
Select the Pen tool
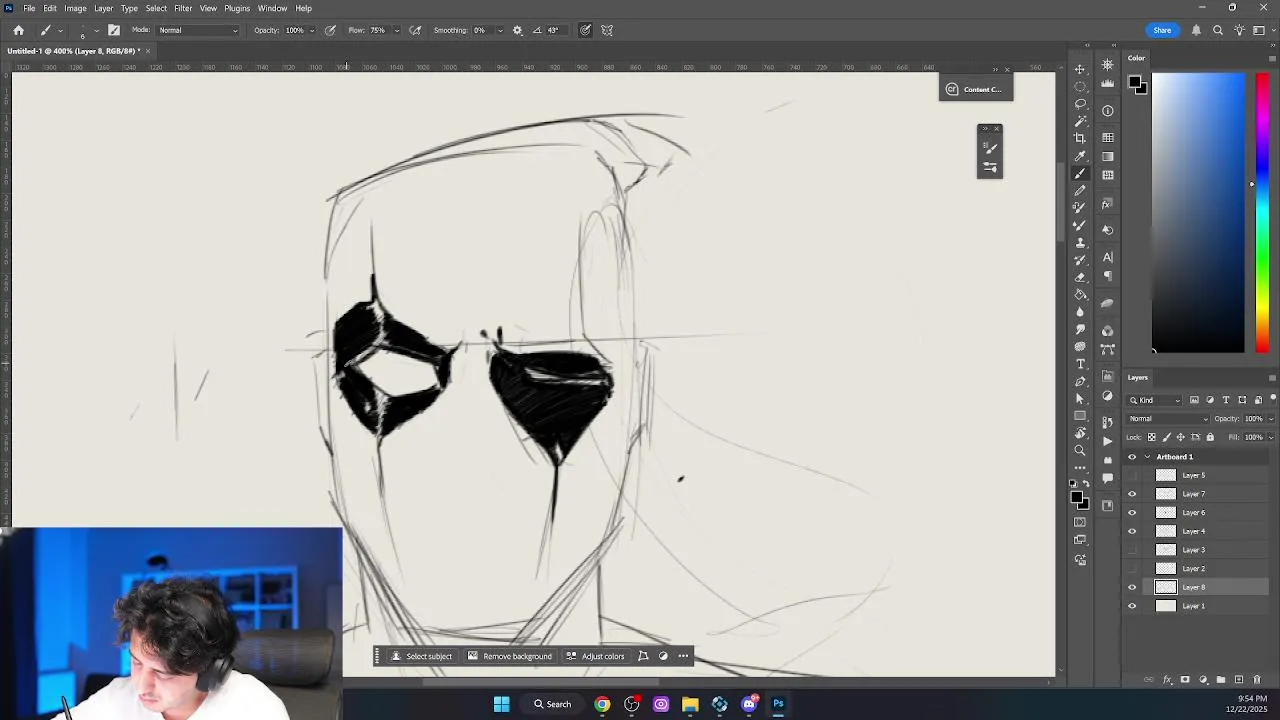pyautogui.click(x=1080, y=382)
